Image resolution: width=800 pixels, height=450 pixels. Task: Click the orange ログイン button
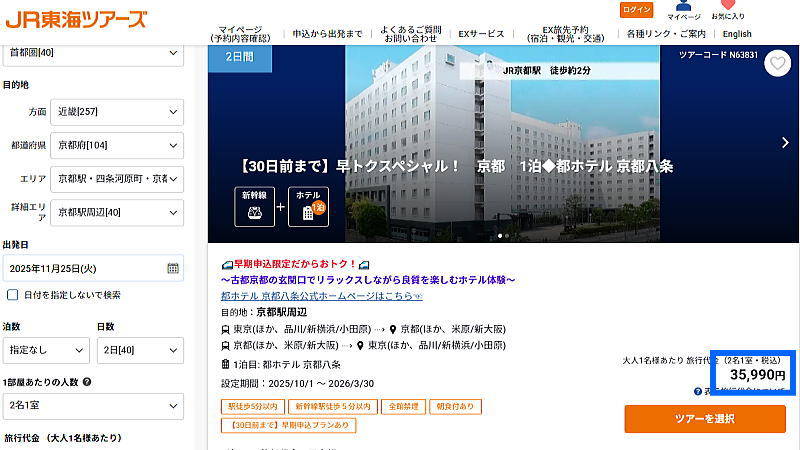[636, 10]
